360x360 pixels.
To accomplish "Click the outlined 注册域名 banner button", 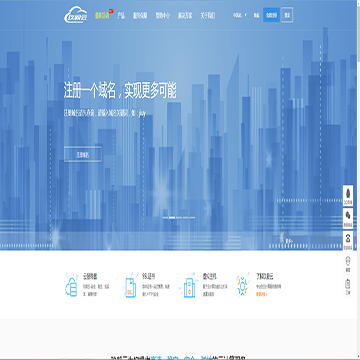I will point(83,154).
